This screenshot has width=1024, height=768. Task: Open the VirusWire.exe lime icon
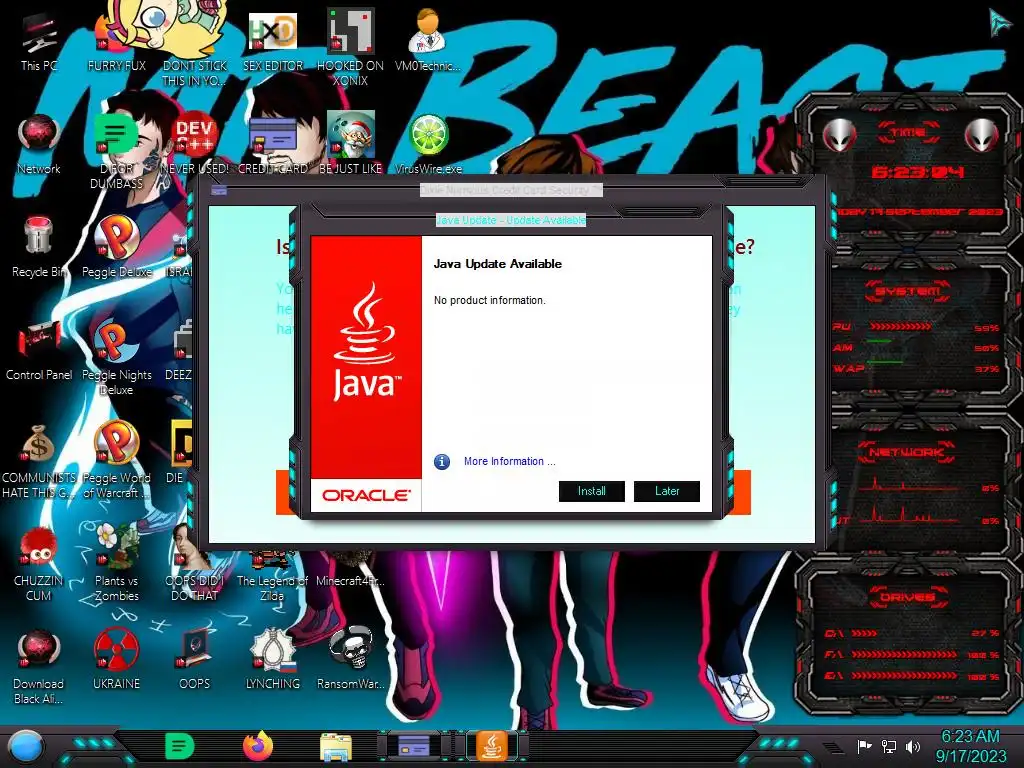point(428,145)
